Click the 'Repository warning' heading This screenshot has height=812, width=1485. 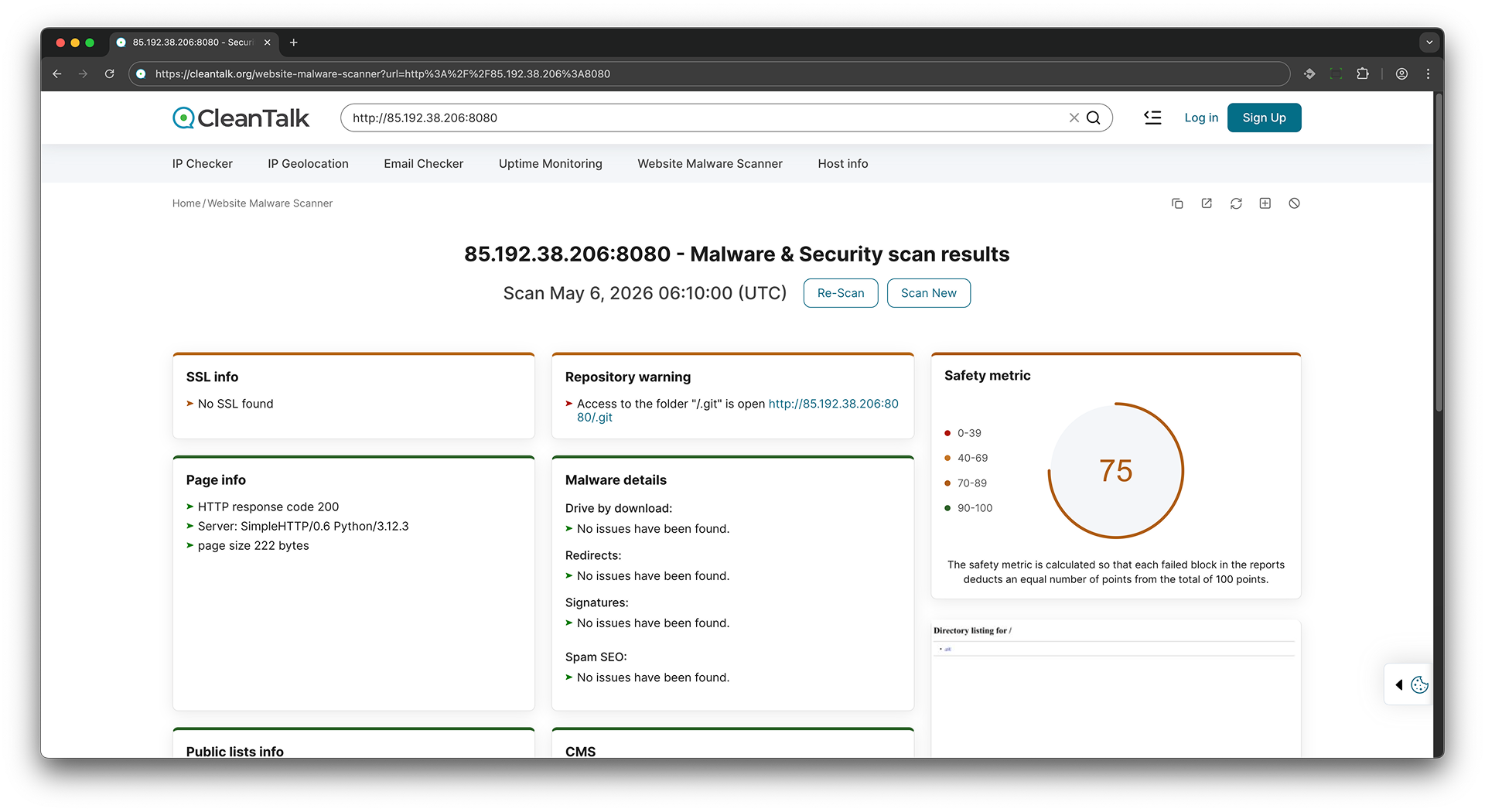628,377
